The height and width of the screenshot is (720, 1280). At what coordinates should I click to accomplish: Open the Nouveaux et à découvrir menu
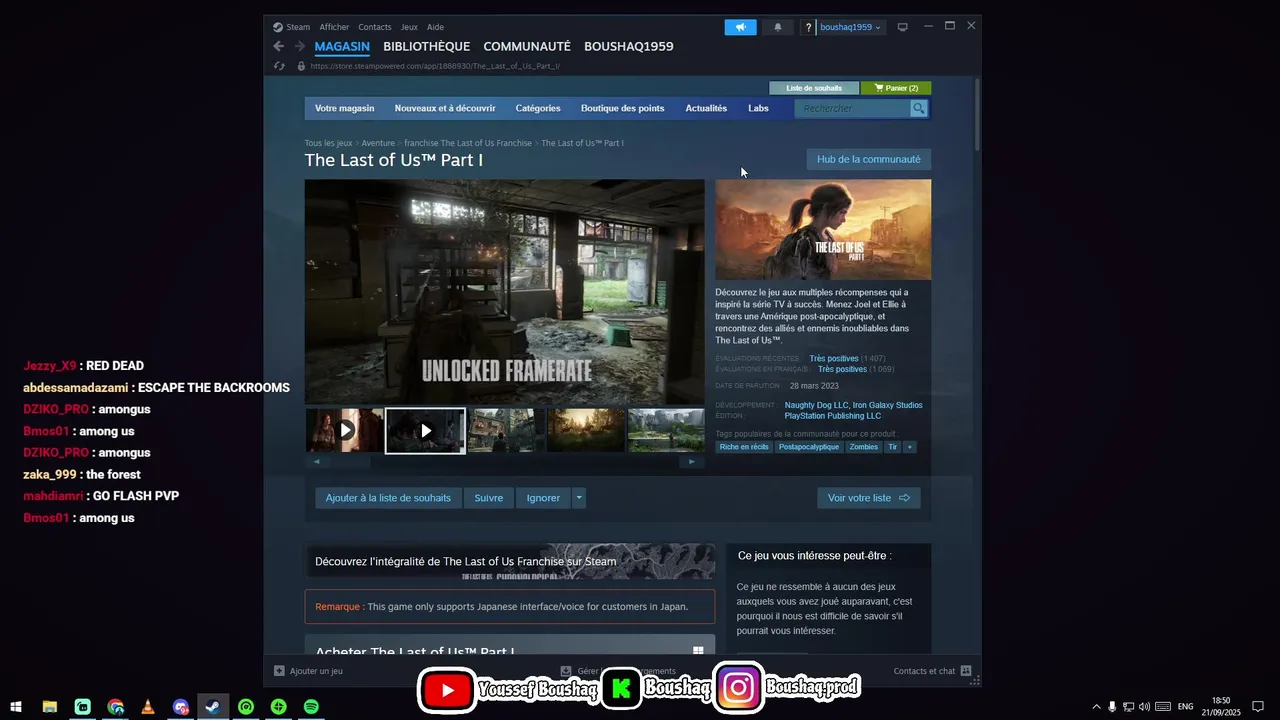click(x=445, y=108)
